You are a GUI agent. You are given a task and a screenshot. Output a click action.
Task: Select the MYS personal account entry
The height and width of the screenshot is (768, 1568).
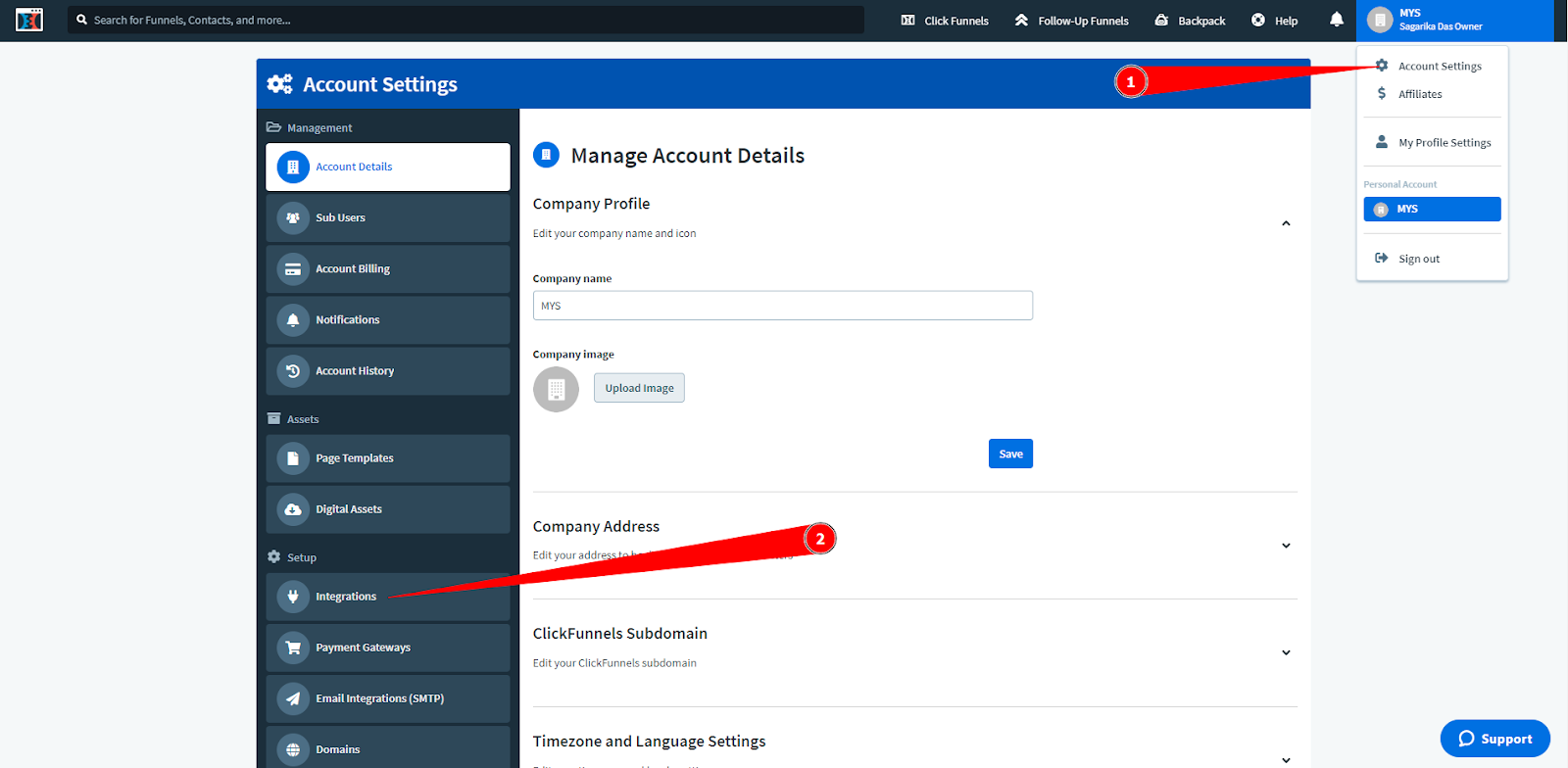pos(1432,209)
